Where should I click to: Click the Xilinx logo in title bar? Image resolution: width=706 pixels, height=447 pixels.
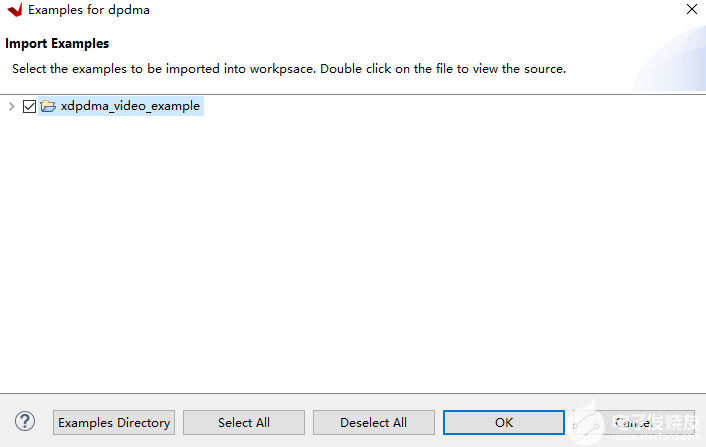point(14,10)
